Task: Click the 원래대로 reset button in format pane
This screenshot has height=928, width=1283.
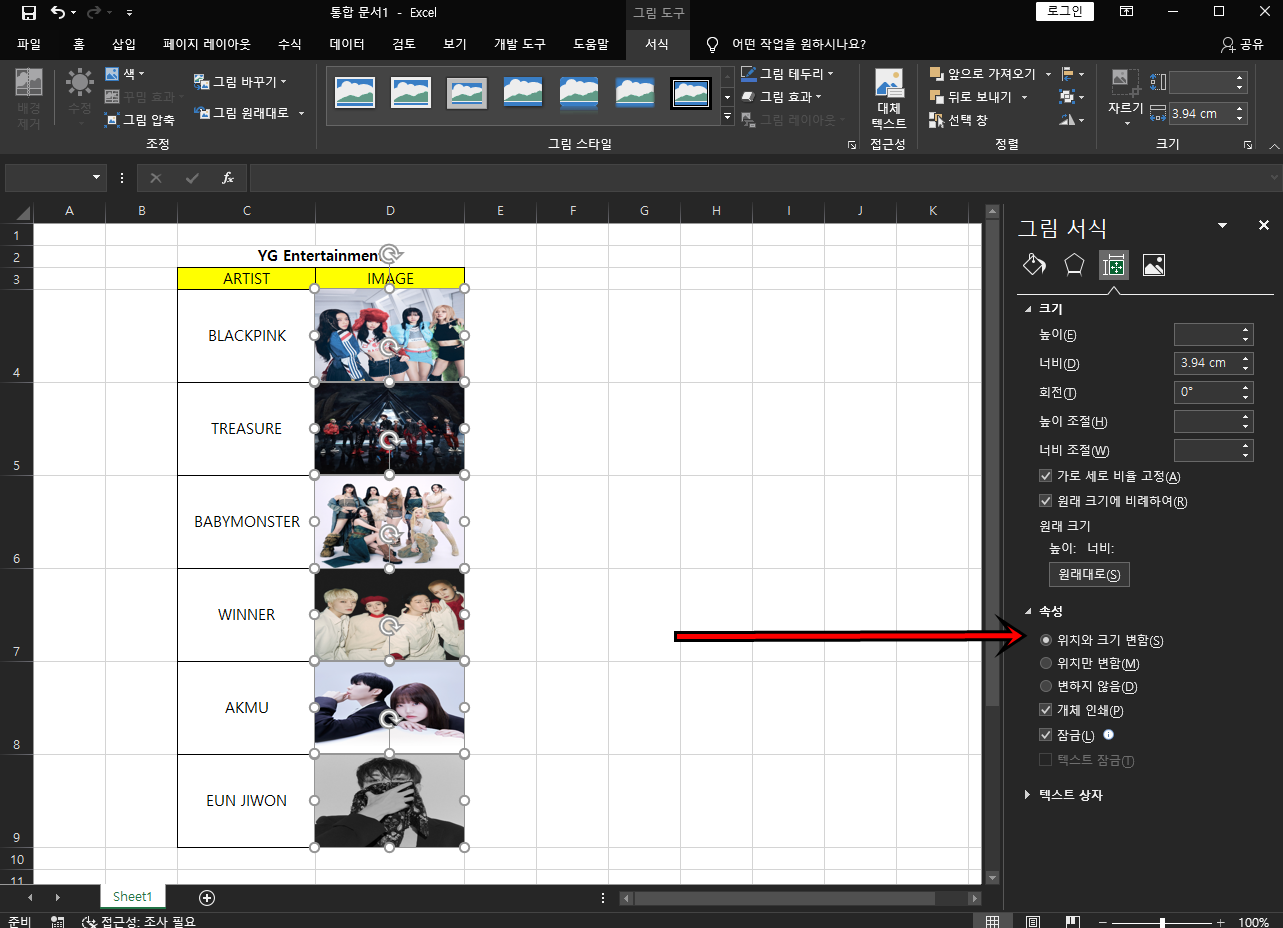Action: [1089, 575]
